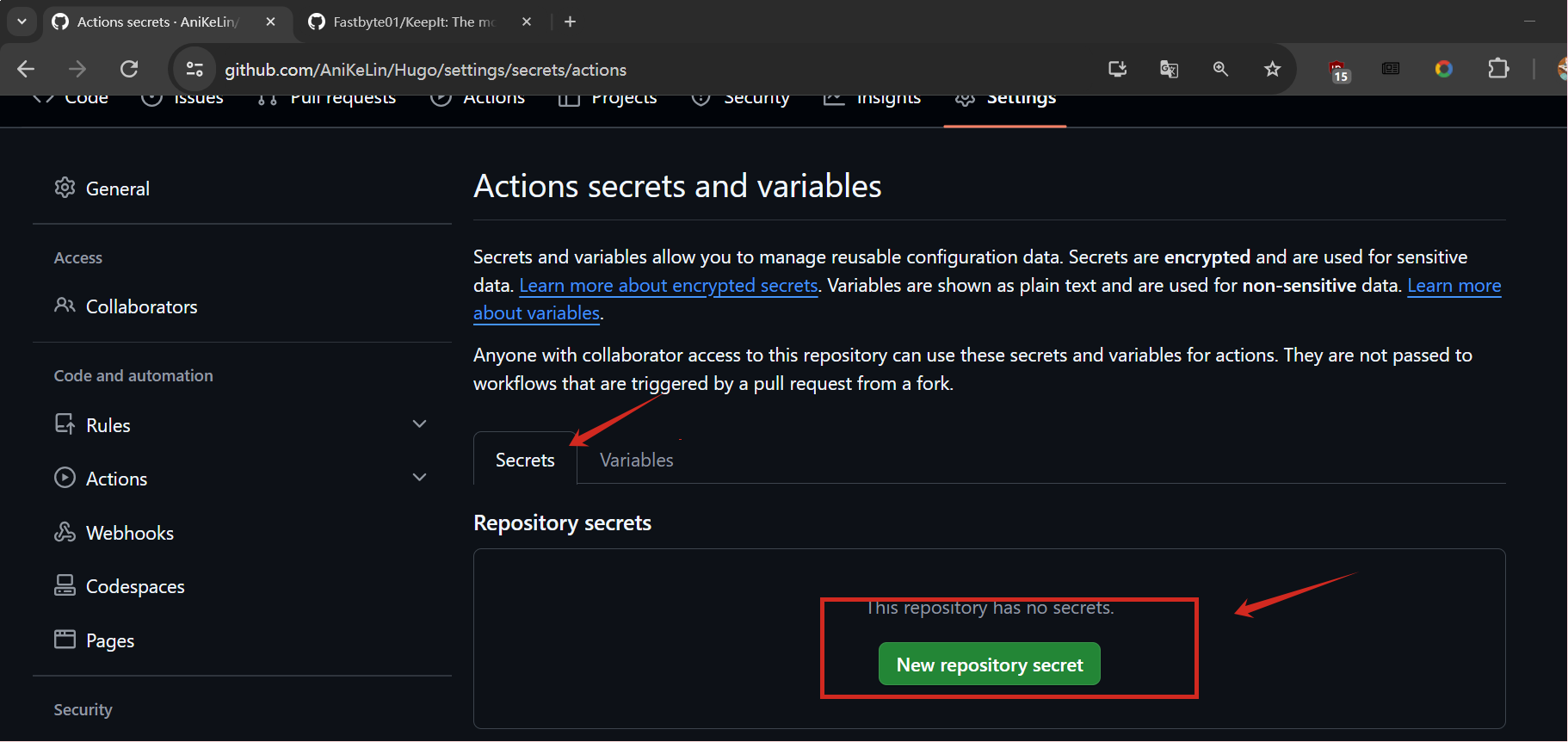Open General settings gear in sidebar
Screen dimensions: 1568x742
coord(65,188)
